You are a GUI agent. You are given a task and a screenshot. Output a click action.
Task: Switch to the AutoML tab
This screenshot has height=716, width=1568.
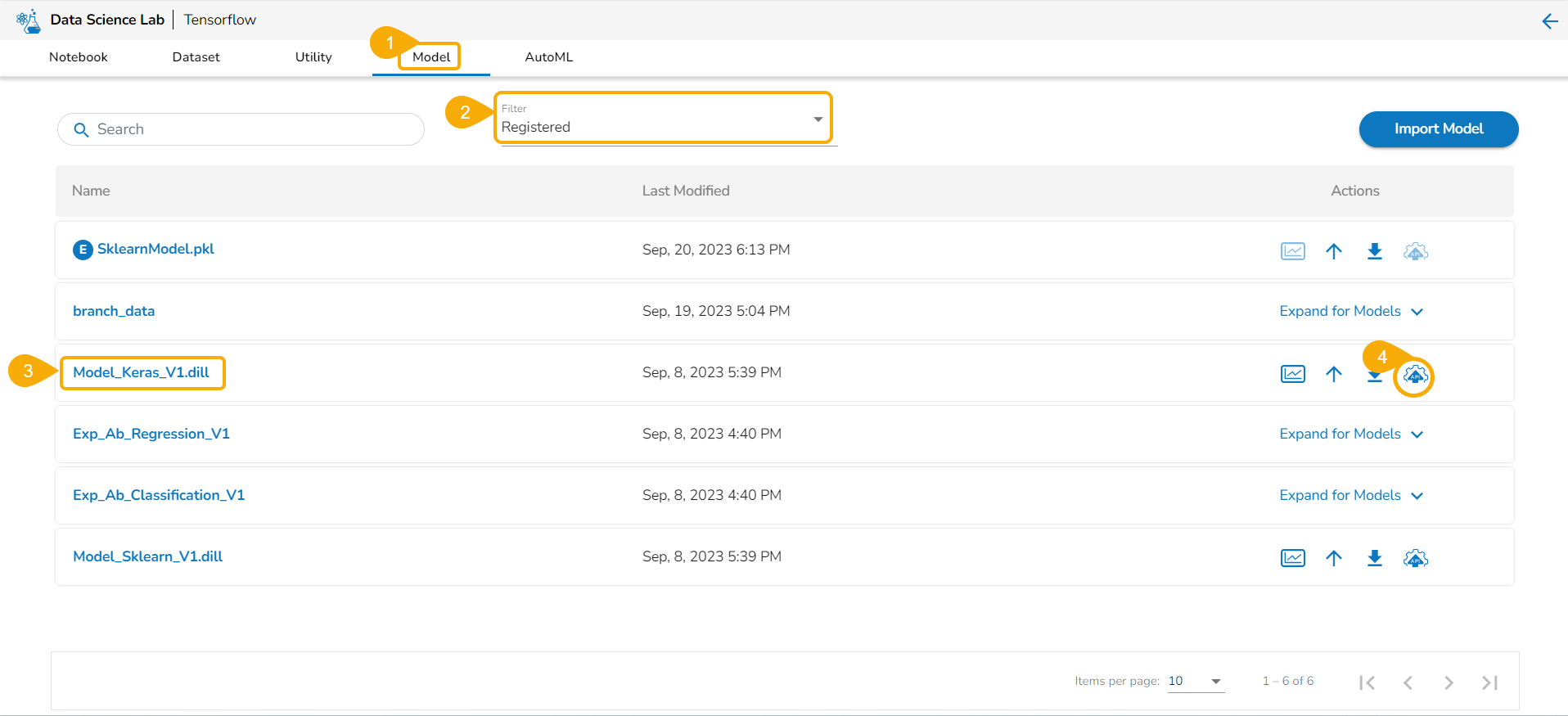[548, 57]
